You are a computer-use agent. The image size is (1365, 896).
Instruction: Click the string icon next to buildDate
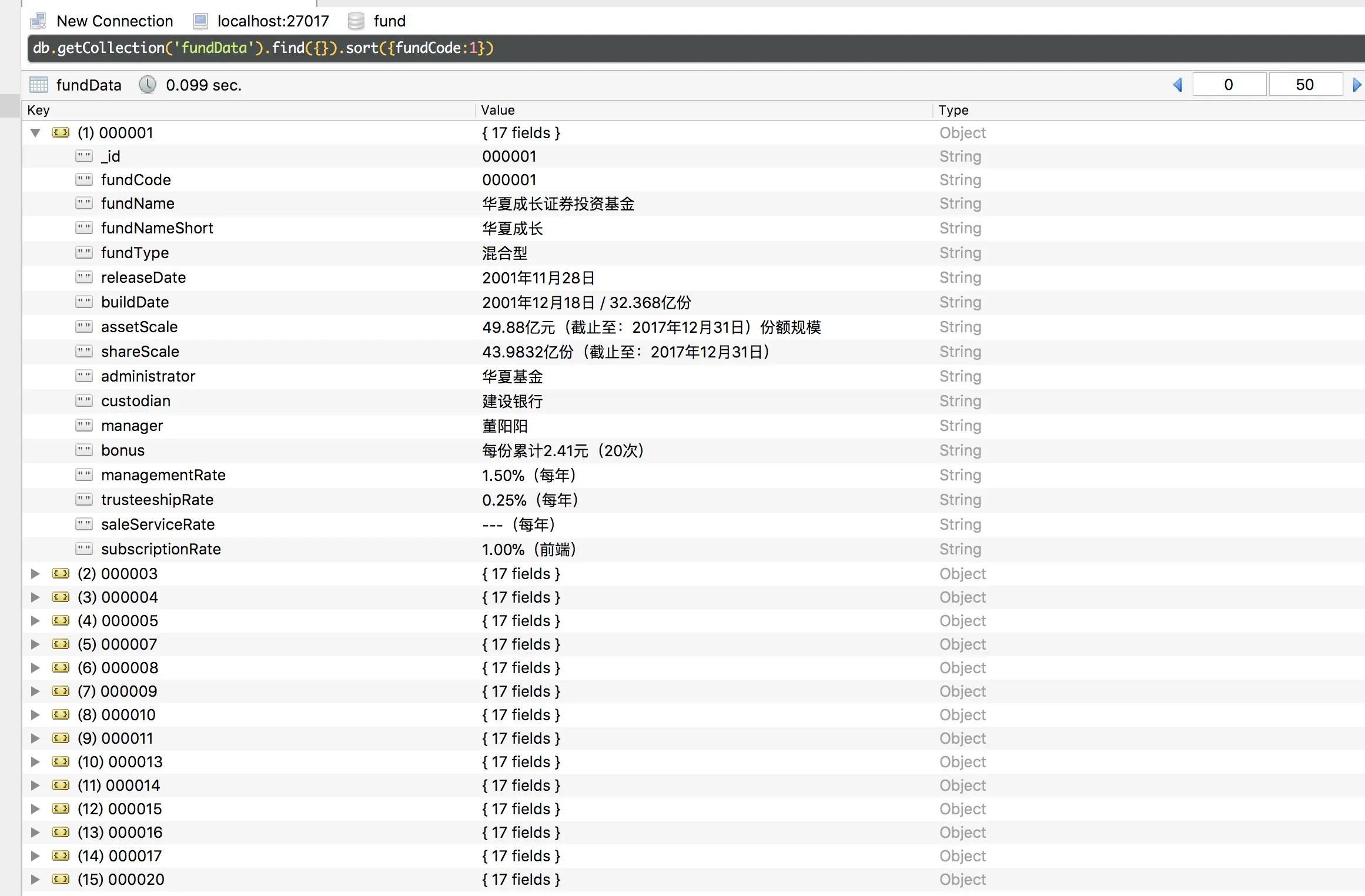[84, 302]
